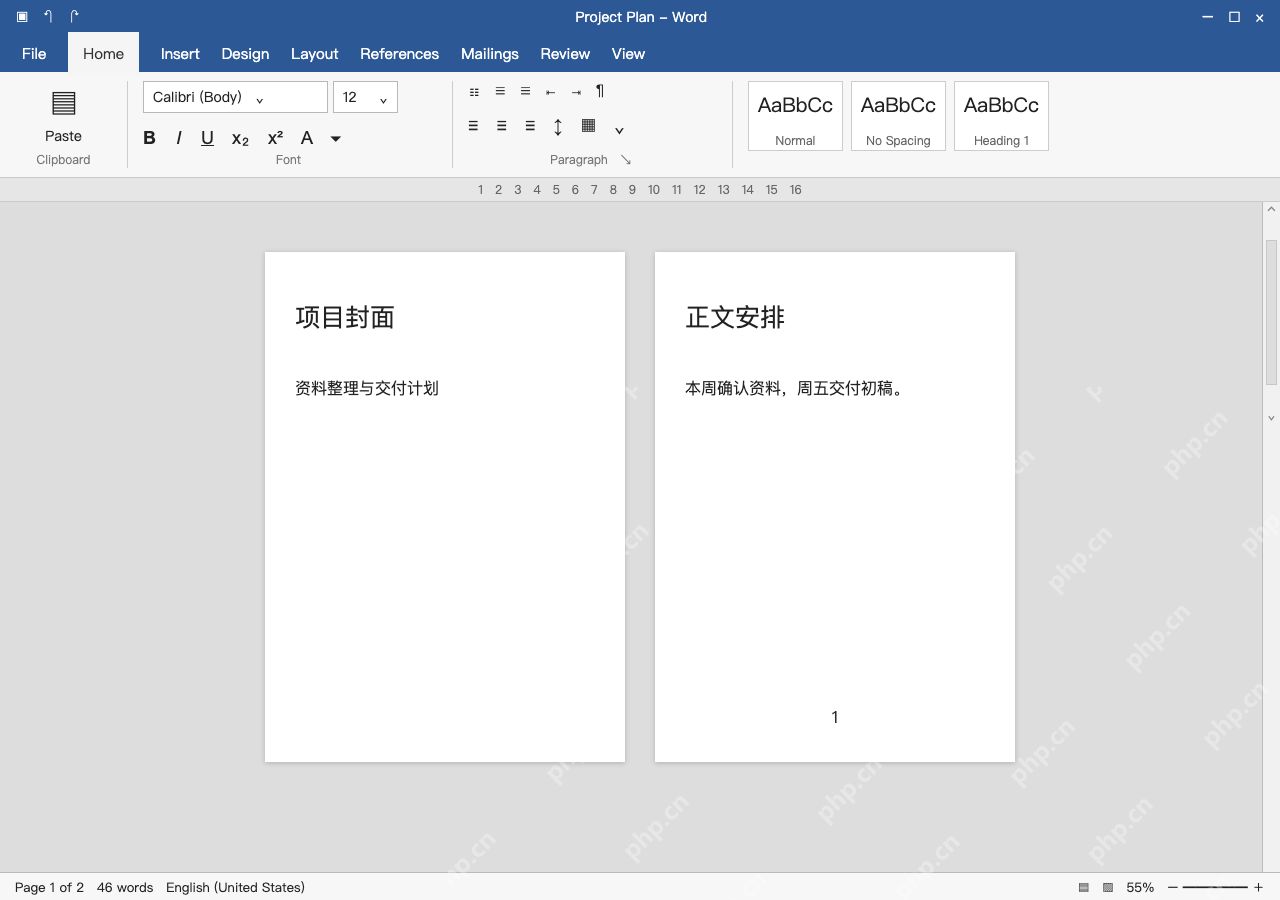This screenshot has height=900, width=1280.
Task: Insert a bullet list
Action: coord(474,92)
